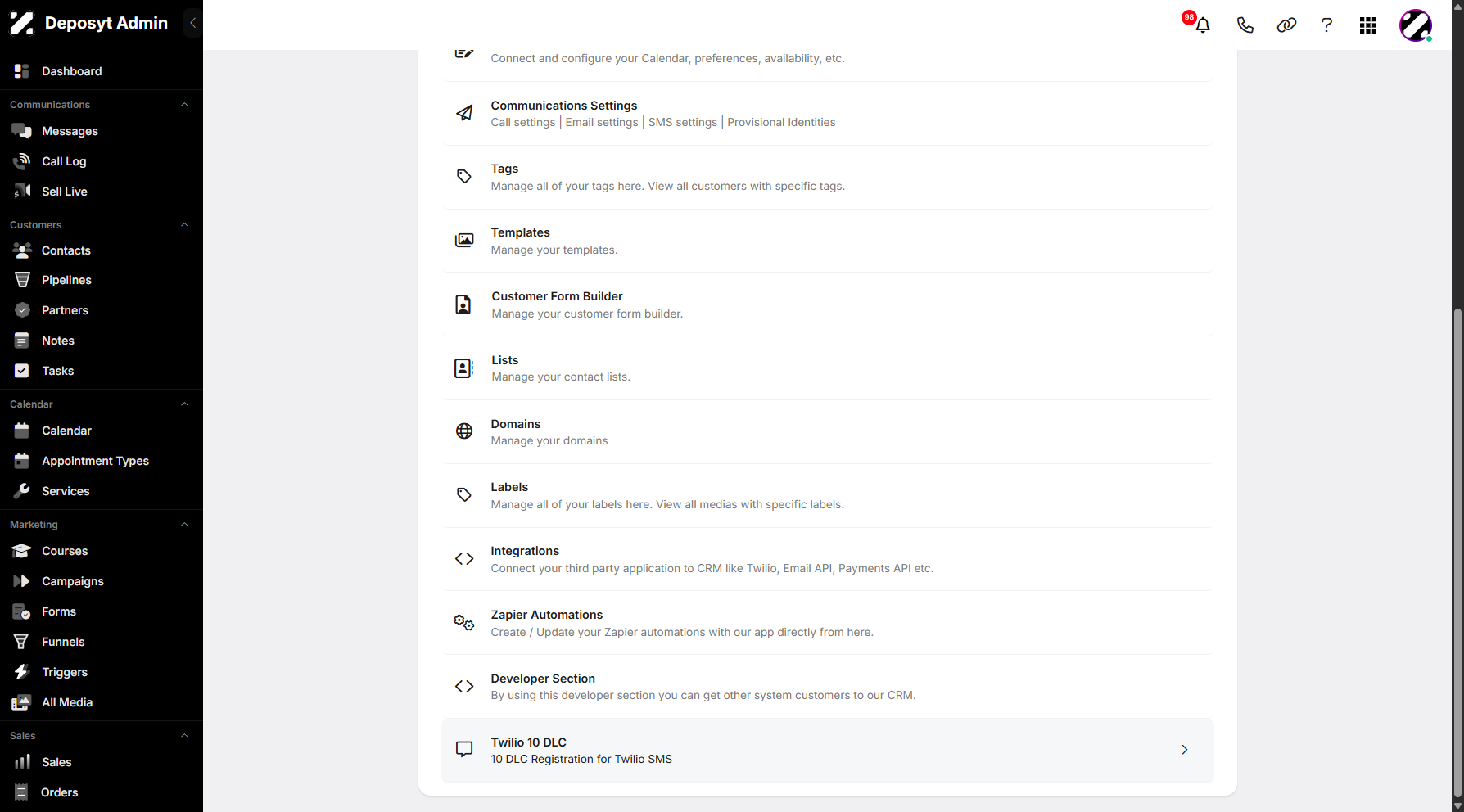Collapse the Calendar sidebar section

click(184, 404)
